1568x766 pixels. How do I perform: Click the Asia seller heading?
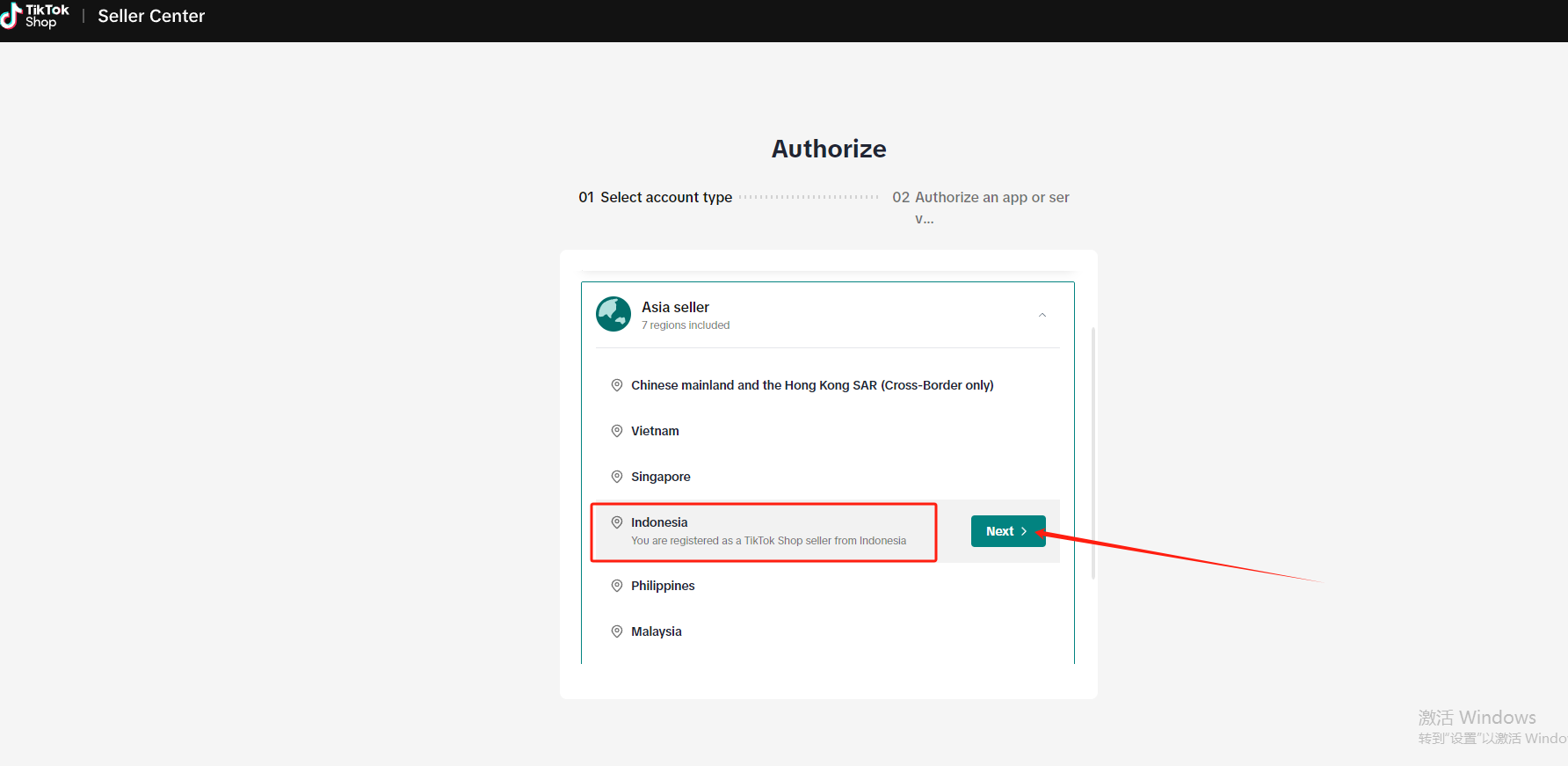pyautogui.click(x=675, y=307)
